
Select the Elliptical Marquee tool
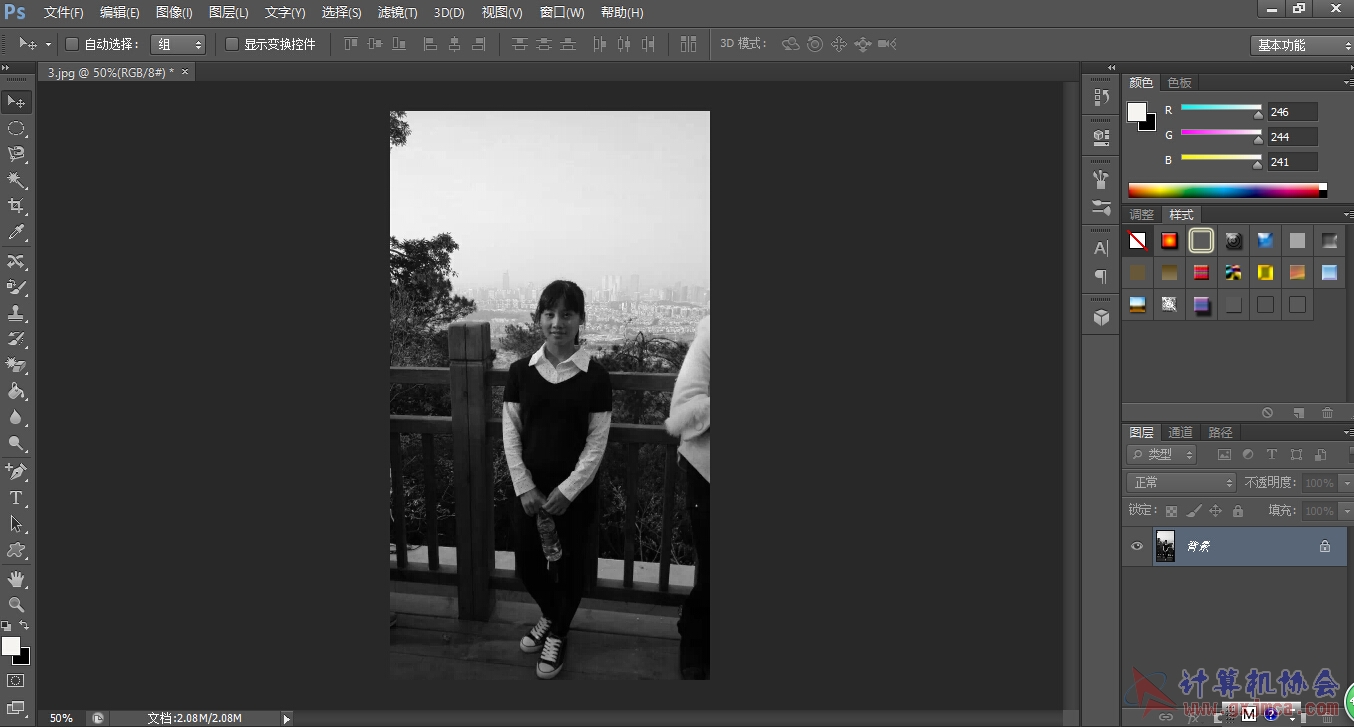(16, 128)
